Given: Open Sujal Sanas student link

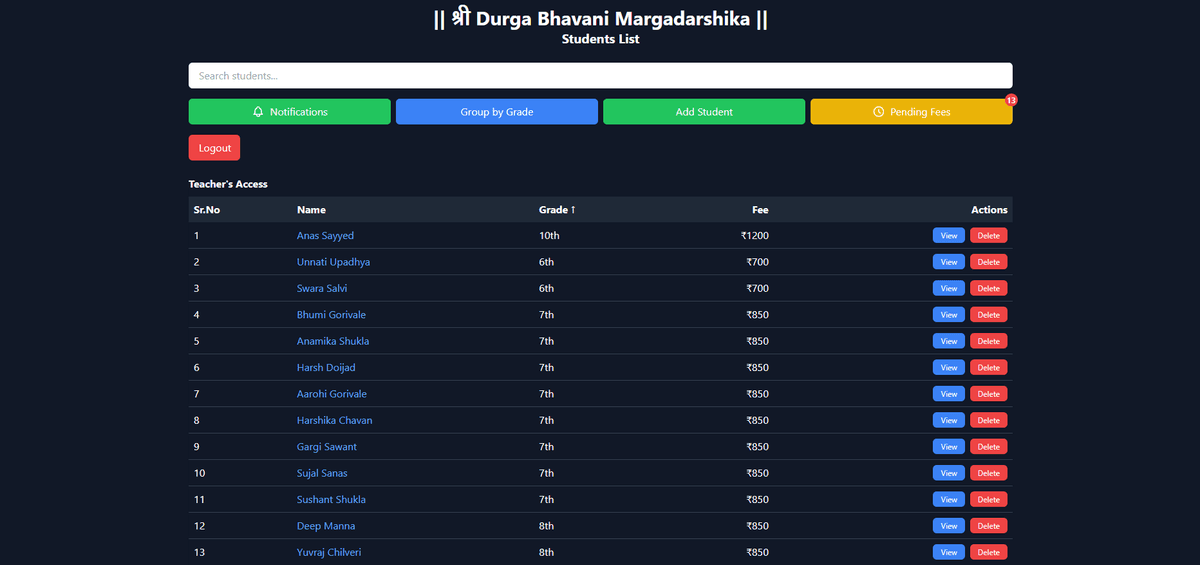Looking at the screenshot, I should (x=322, y=473).
